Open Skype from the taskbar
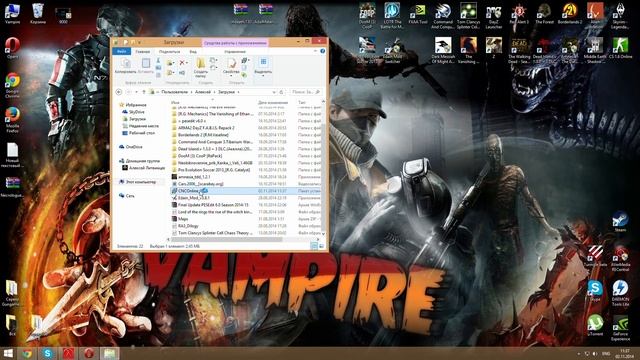The image size is (640, 360). click(48, 353)
